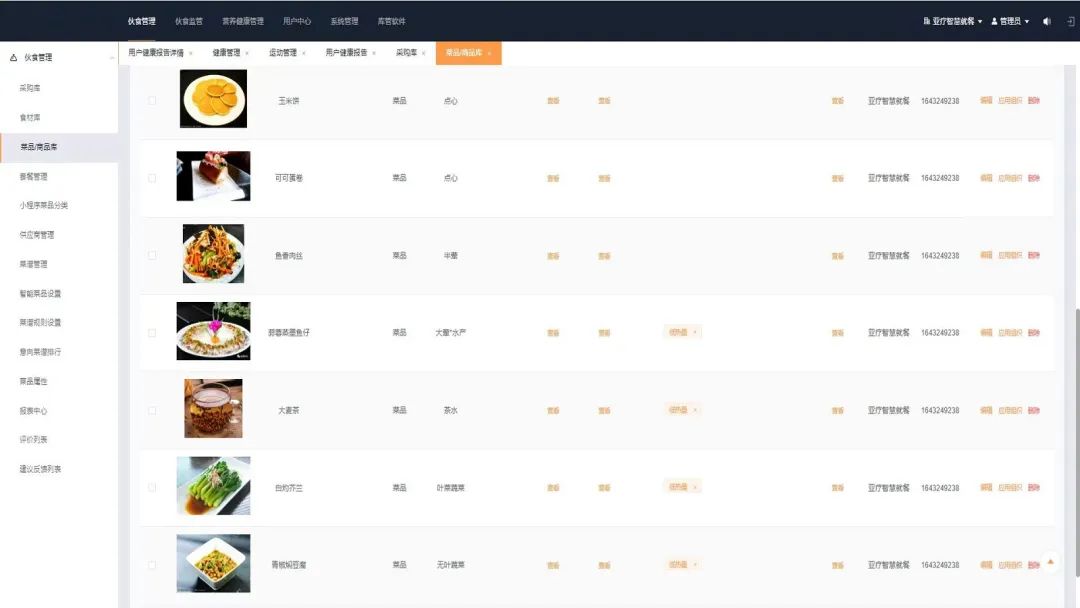This screenshot has height=608, width=1080.
Task: Select the 系统管理 top menu
Action: click(344, 21)
